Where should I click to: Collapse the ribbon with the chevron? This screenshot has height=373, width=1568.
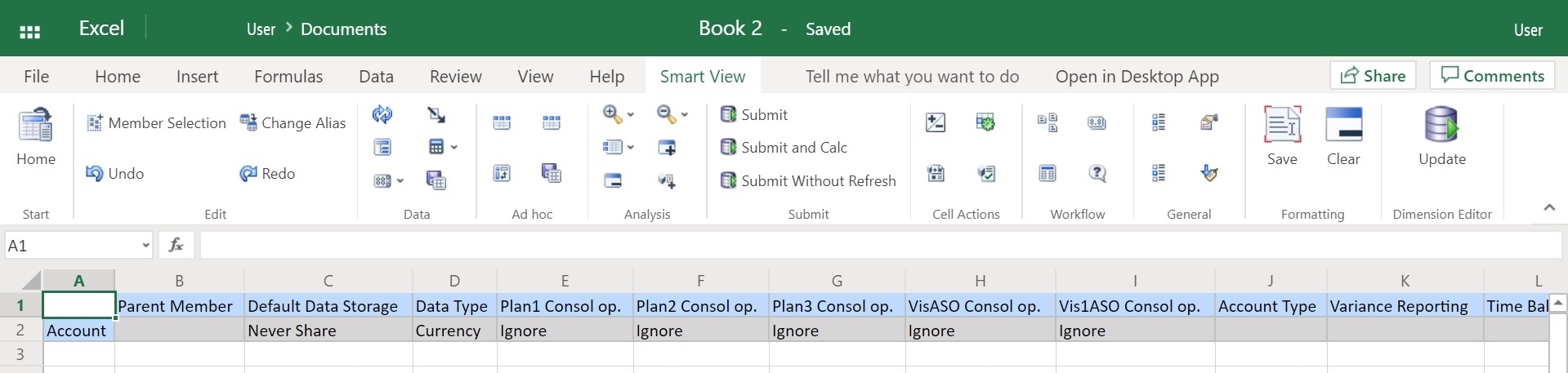[1548, 207]
